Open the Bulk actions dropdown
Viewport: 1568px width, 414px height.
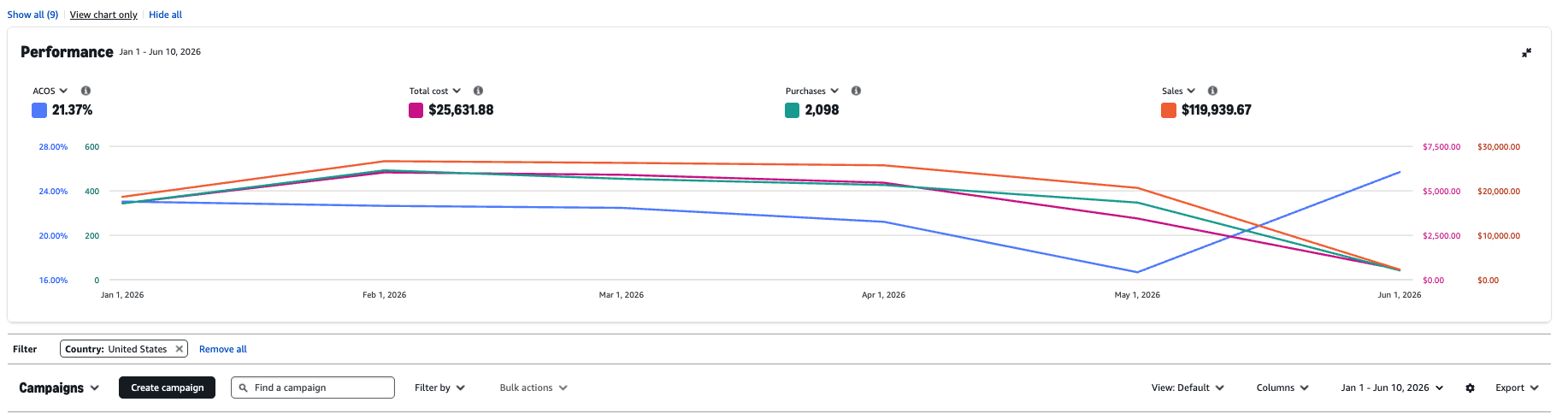point(533,388)
